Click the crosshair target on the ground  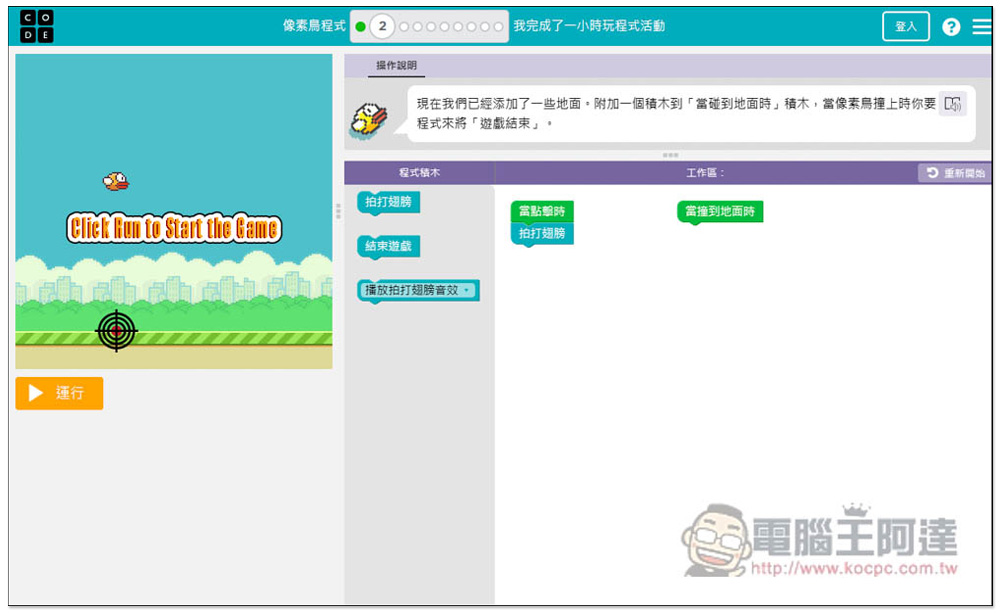click(117, 331)
